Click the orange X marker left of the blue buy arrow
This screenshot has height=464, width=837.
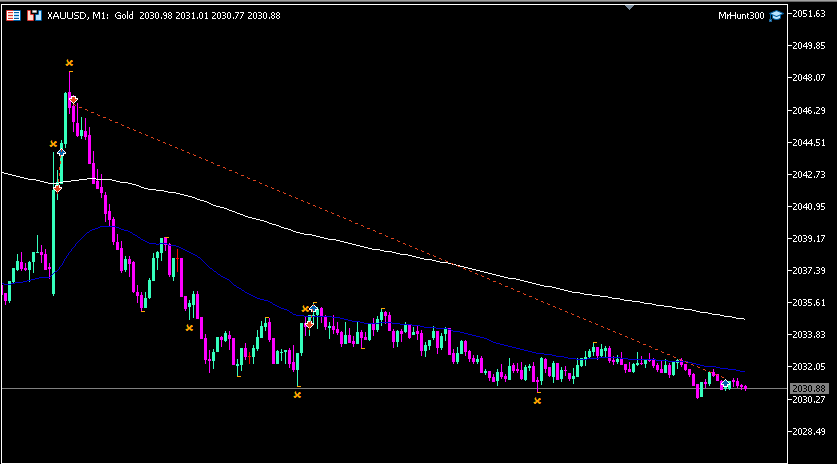[x=53, y=144]
